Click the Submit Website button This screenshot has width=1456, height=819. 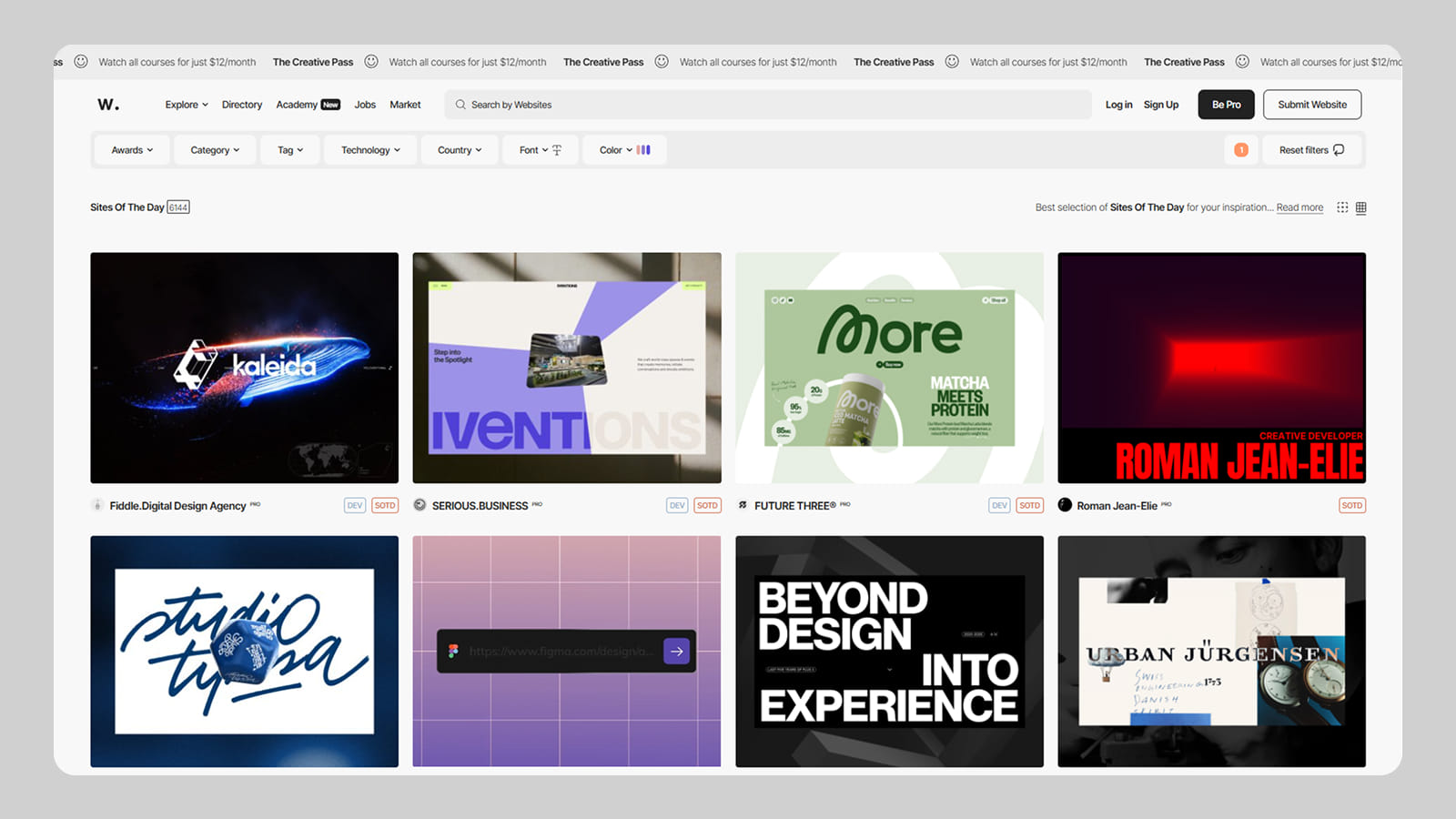pos(1312,104)
